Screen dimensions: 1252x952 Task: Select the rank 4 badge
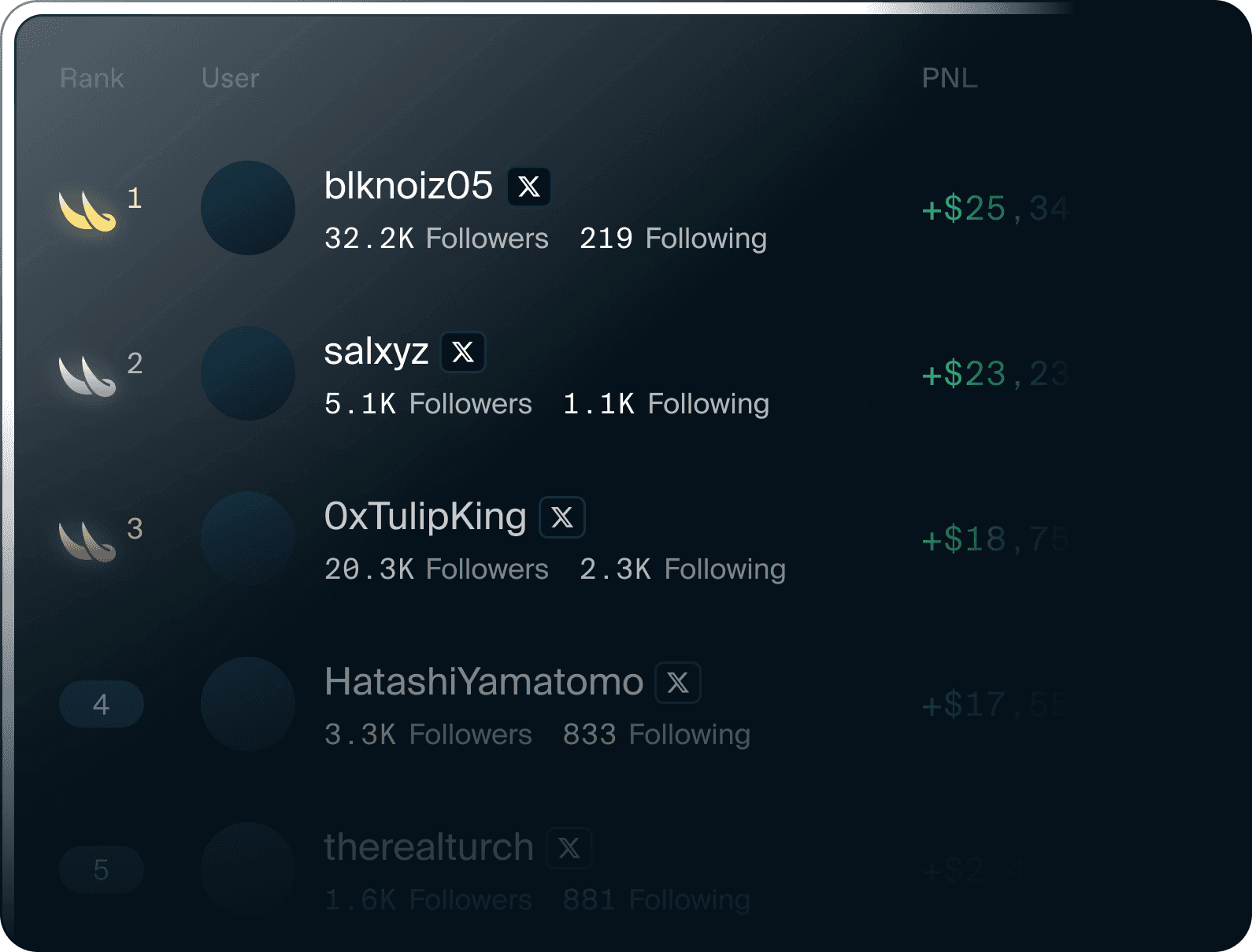(x=102, y=704)
